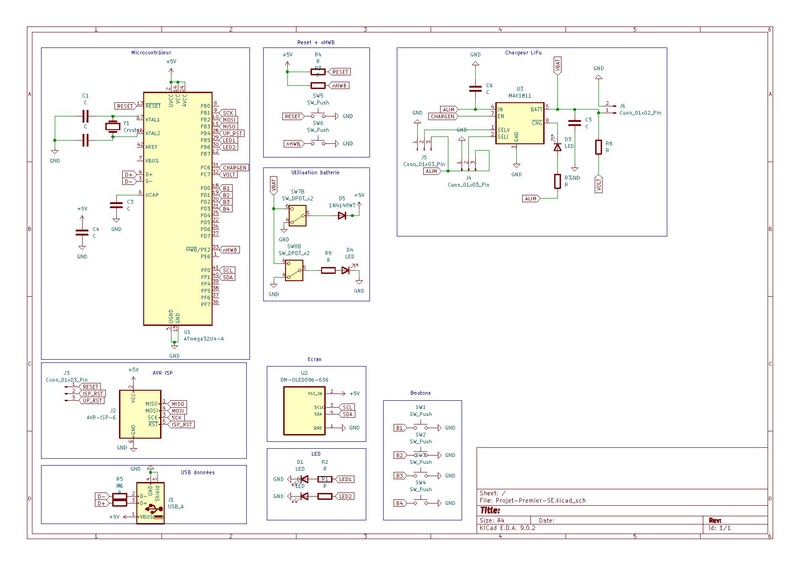The height and width of the screenshot is (566, 800).
Task: Click resistor R4 in the Reset block
Action: [x=318, y=72]
